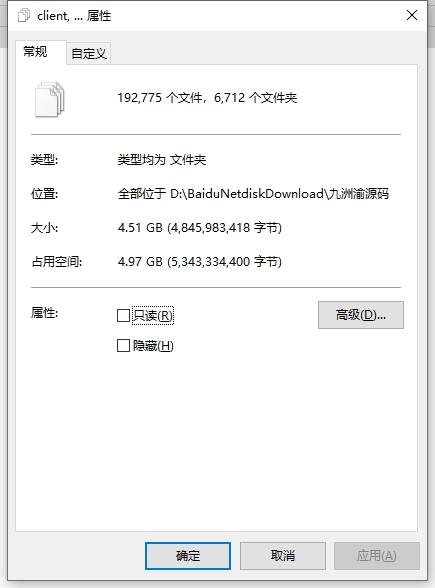Switch to the 常规 tab

pyautogui.click(x=36, y=51)
